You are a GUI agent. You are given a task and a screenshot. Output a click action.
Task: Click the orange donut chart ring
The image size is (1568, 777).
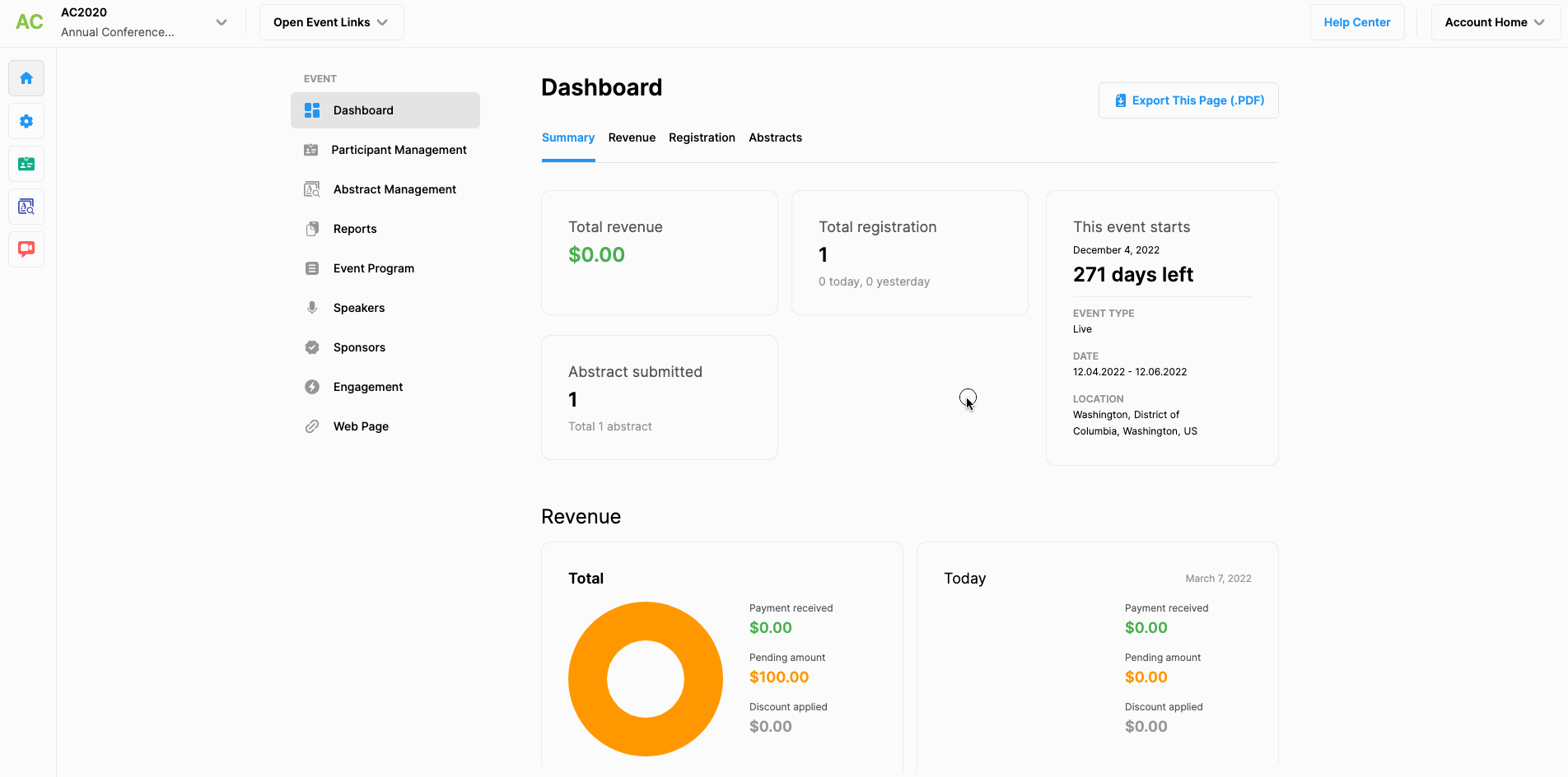click(588, 679)
